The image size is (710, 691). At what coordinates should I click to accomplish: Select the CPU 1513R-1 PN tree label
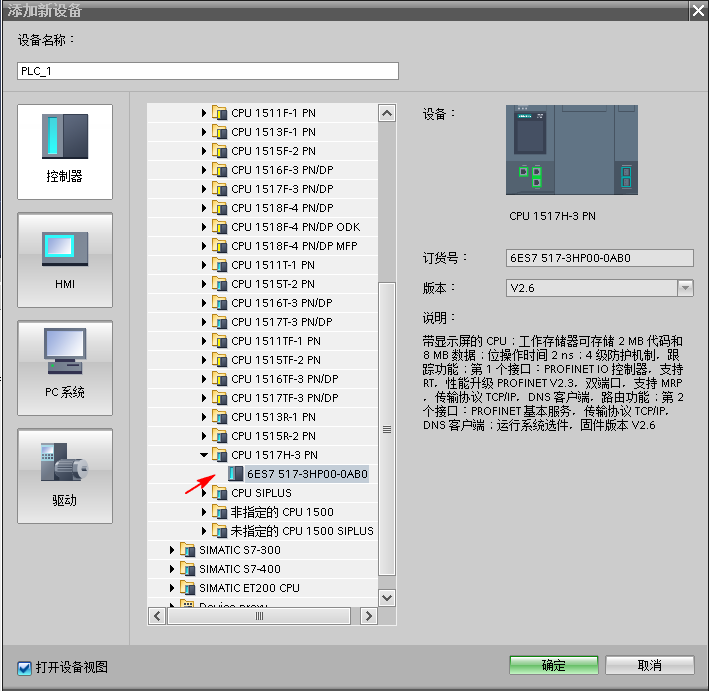273,417
